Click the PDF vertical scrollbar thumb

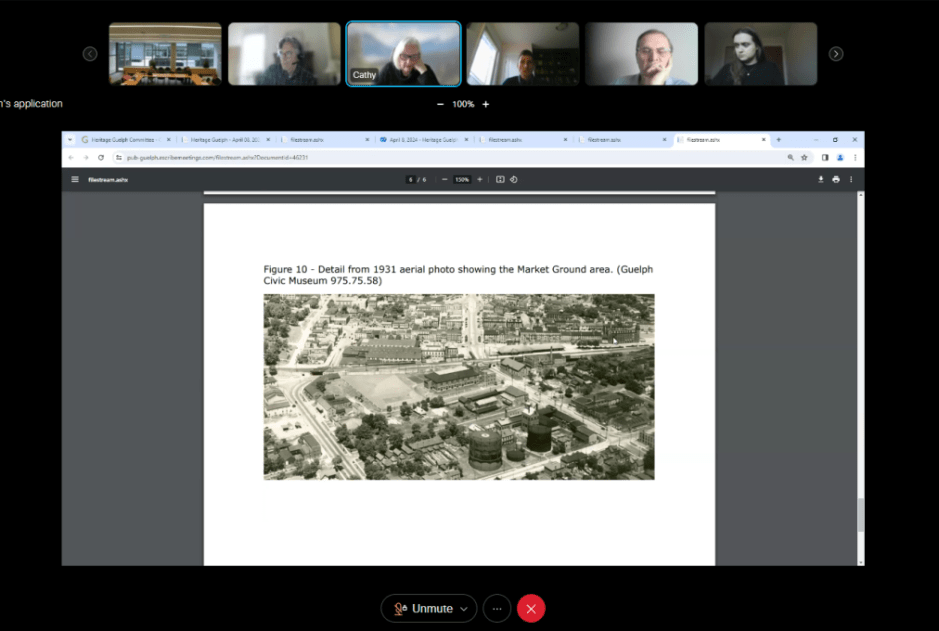(859, 515)
